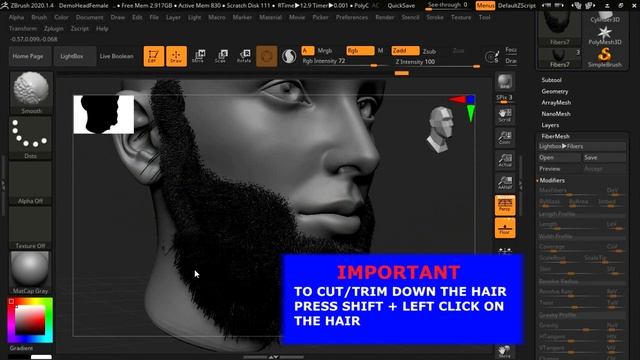Toggle Persp perspective button
640x360 pixels.
[x=505, y=205]
